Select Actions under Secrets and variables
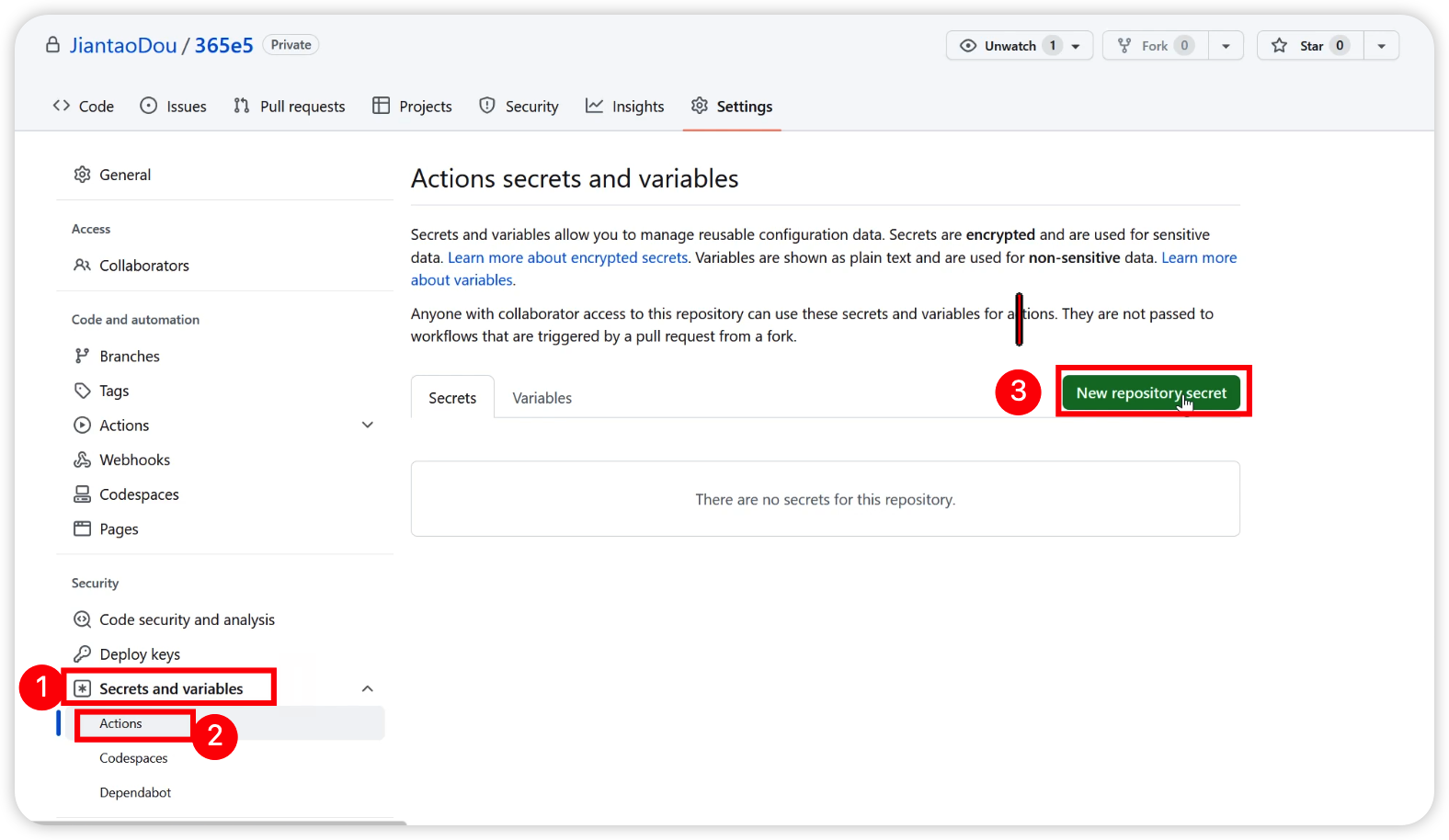This screenshot has height=840, width=1449. [x=120, y=723]
